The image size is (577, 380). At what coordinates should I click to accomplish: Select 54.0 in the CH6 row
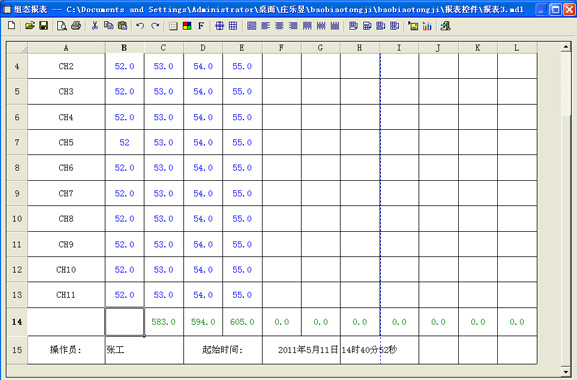point(203,168)
